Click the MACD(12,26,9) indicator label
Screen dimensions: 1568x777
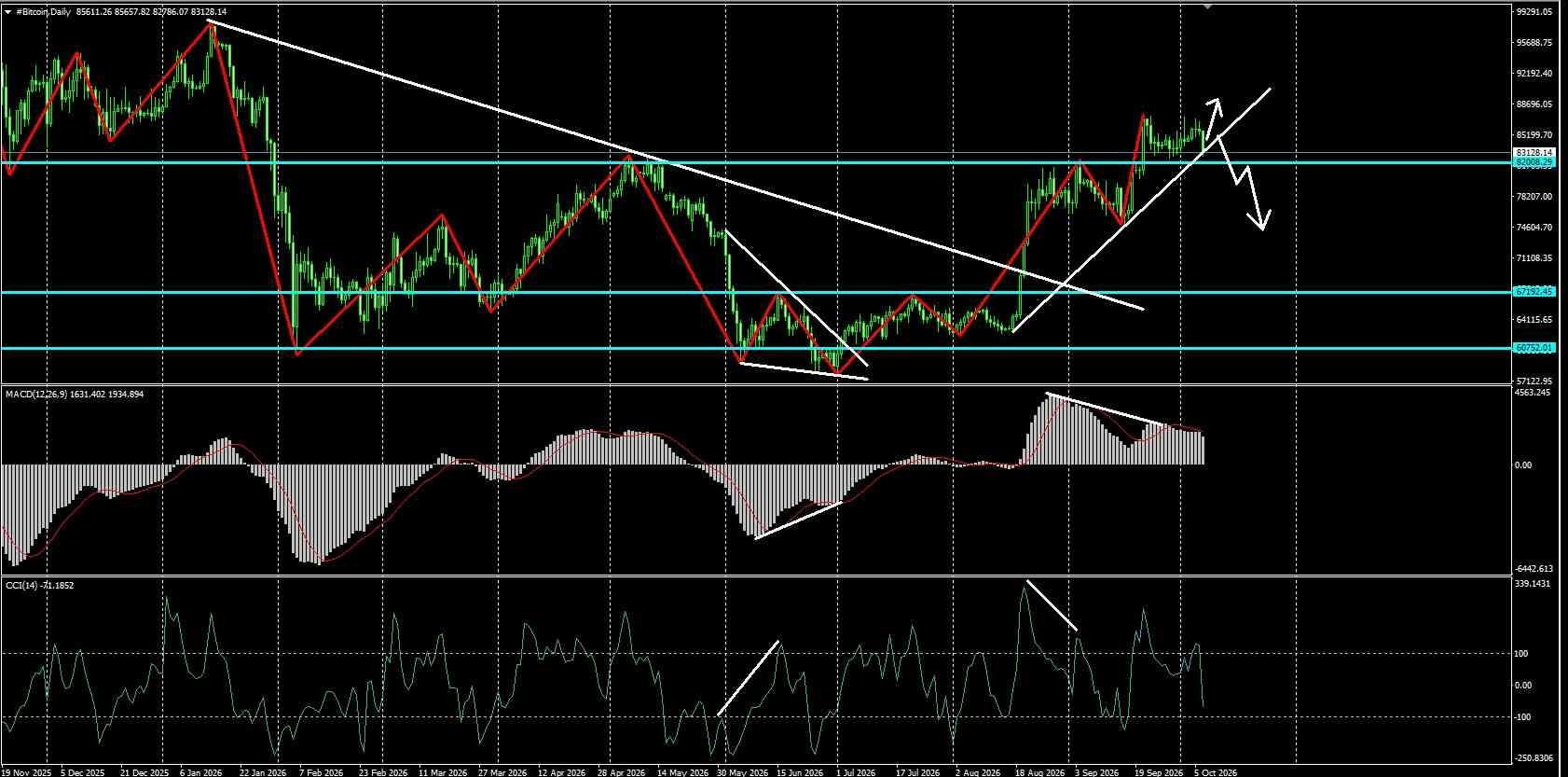point(35,395)
